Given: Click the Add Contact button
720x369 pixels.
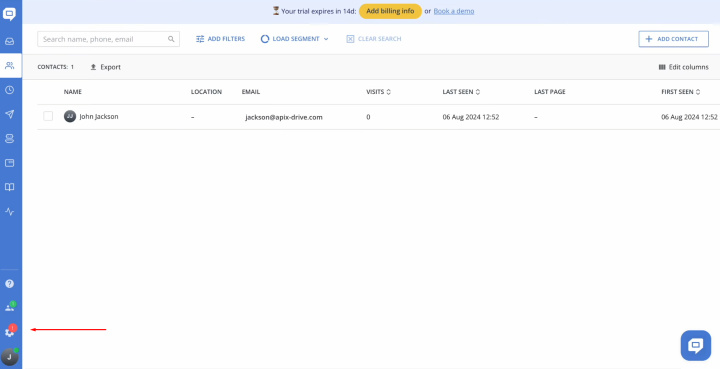Looking at the screenshot, I should (673, 39).
